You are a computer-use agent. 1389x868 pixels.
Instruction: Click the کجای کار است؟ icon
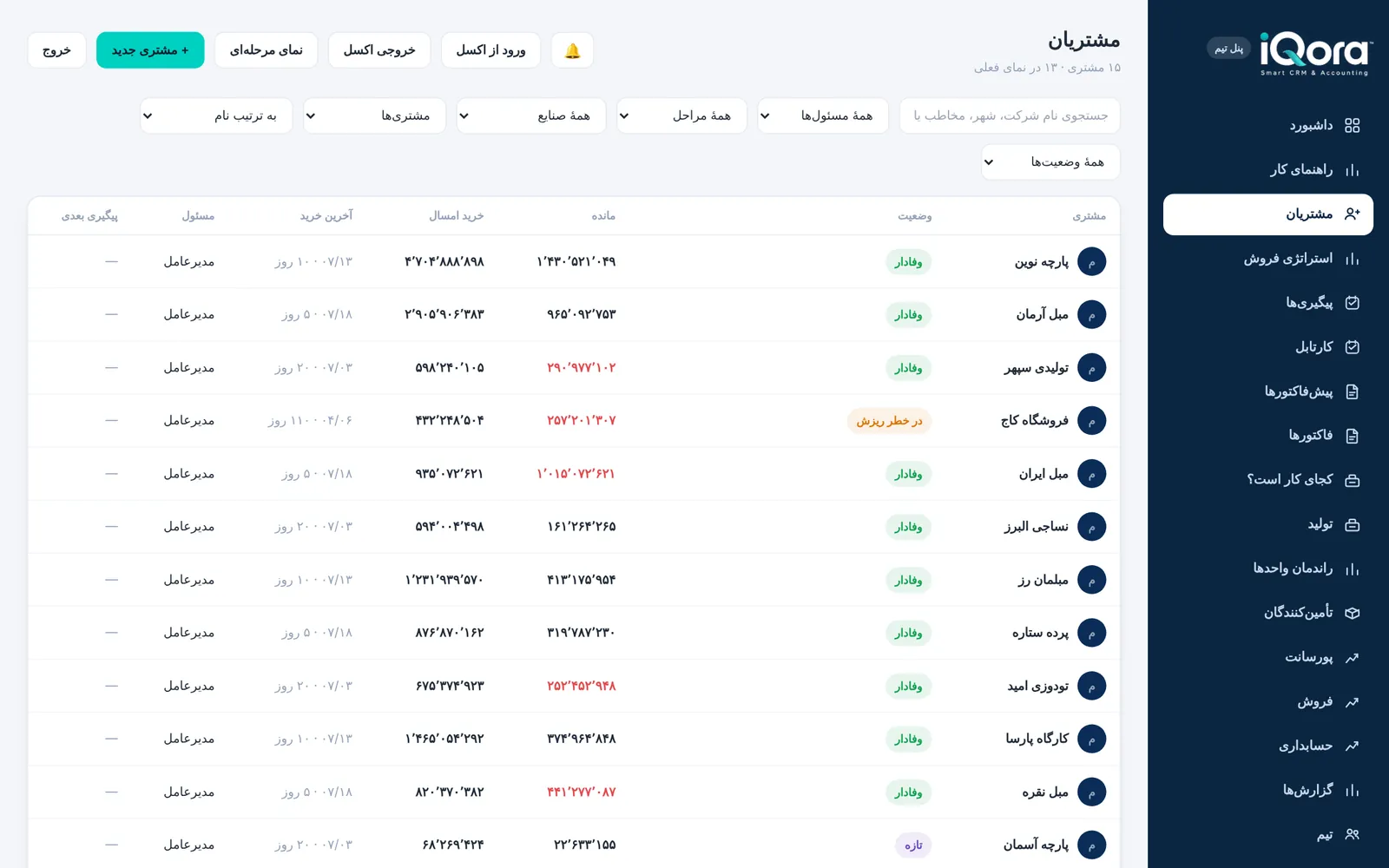click(x=1352, y=480)
